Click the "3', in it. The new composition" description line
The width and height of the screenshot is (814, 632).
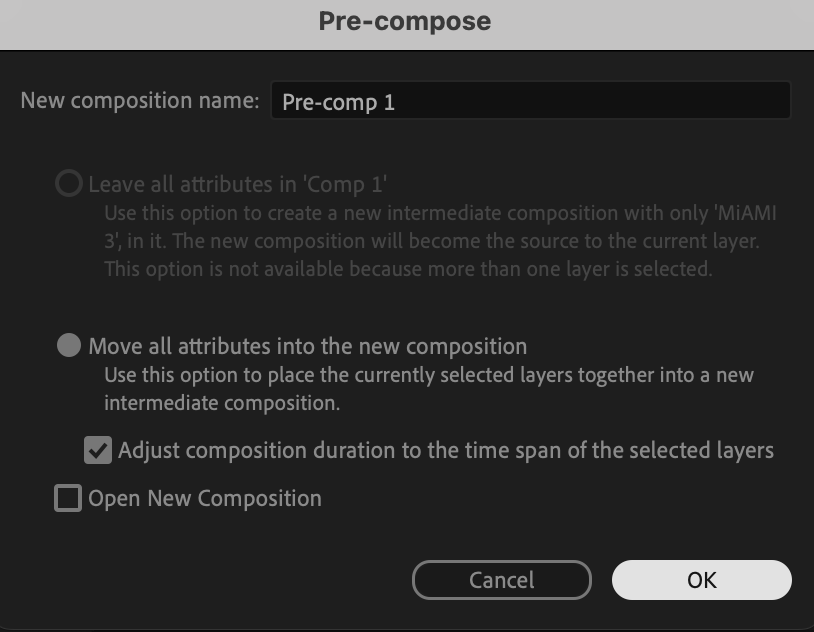(x=432, y=241)
